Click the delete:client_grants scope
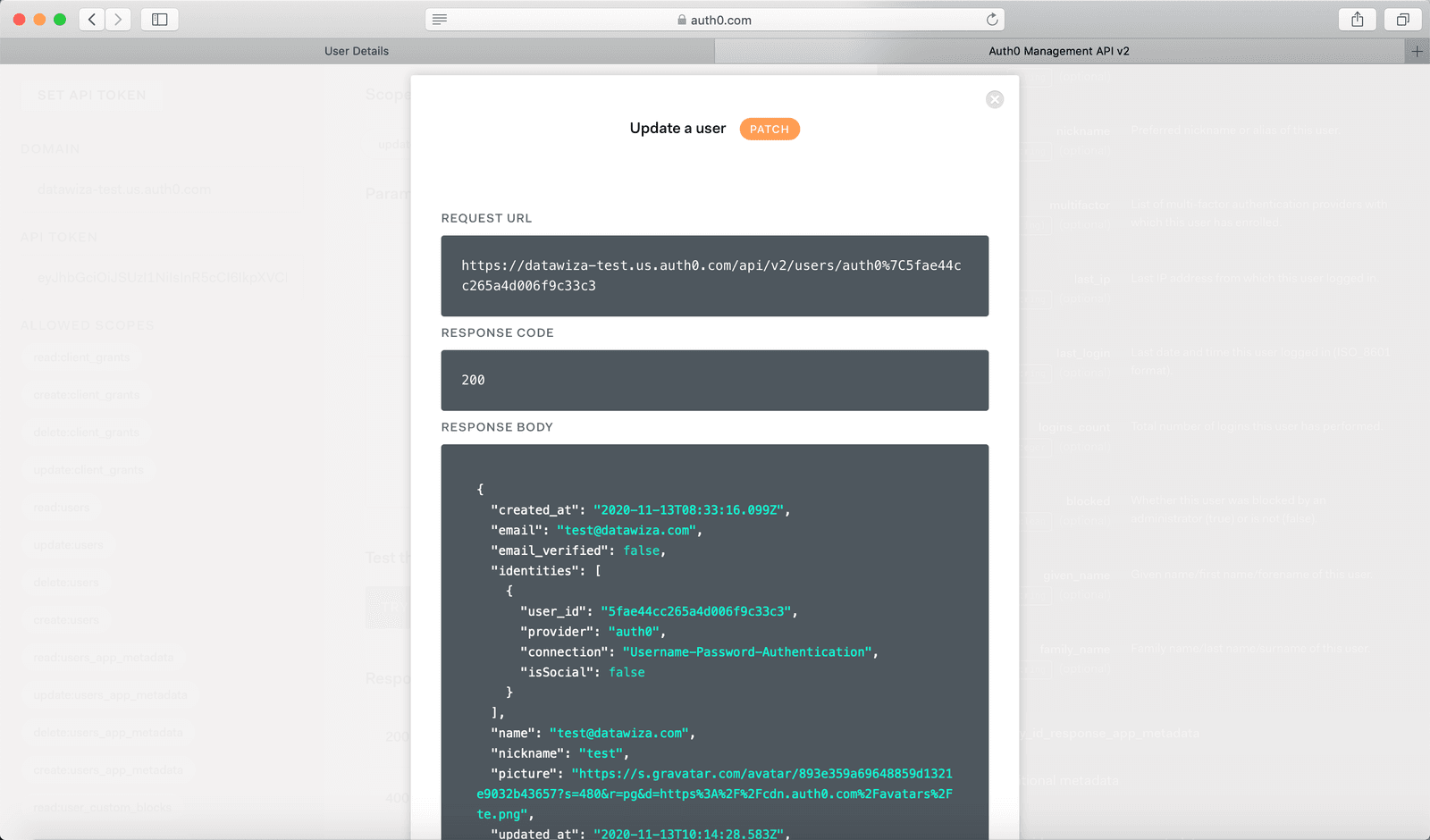The image size is (1430, 840). [87, 433]
